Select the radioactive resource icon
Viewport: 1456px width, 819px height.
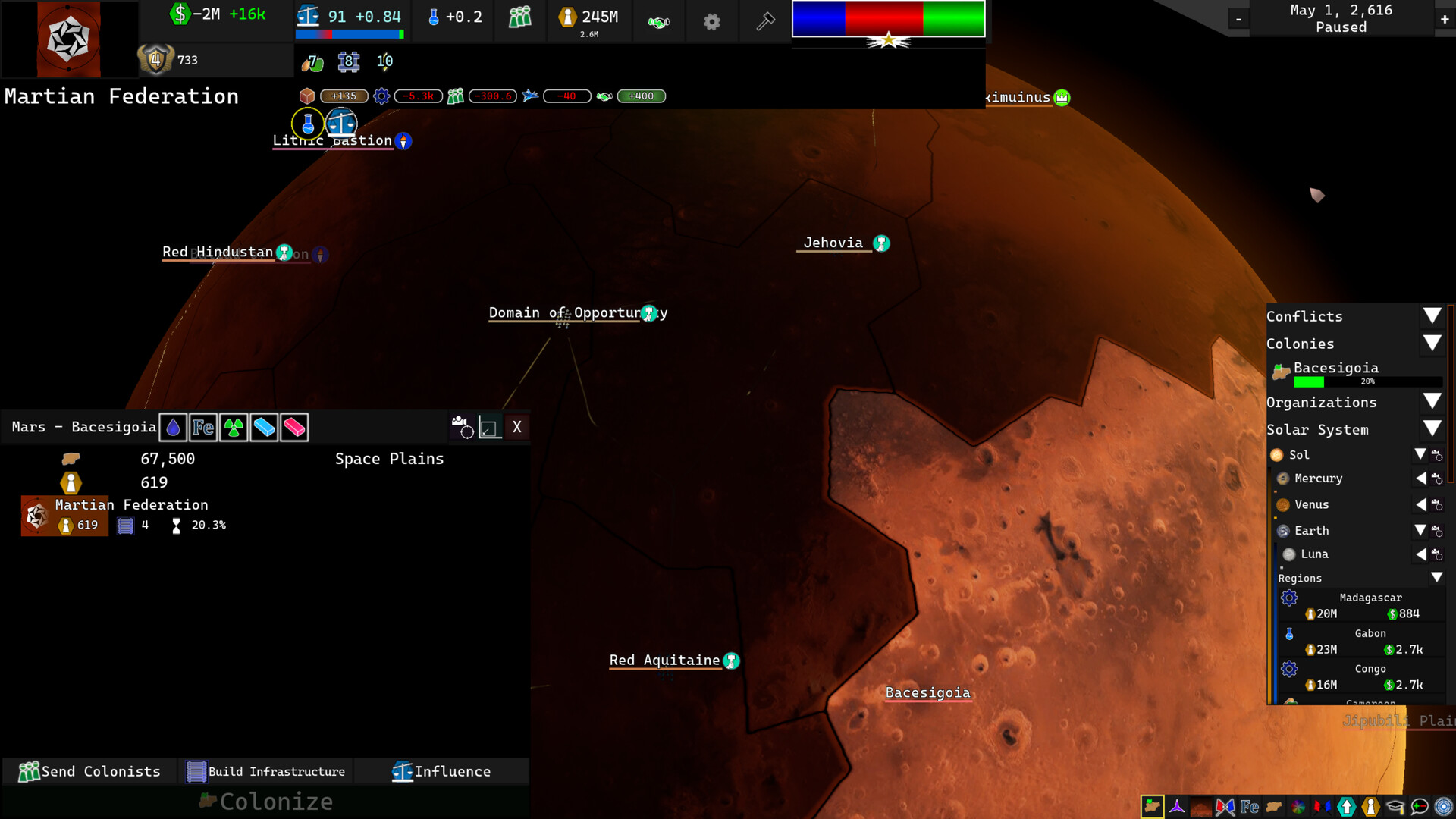pyautogui.click(x=234, y=428)
